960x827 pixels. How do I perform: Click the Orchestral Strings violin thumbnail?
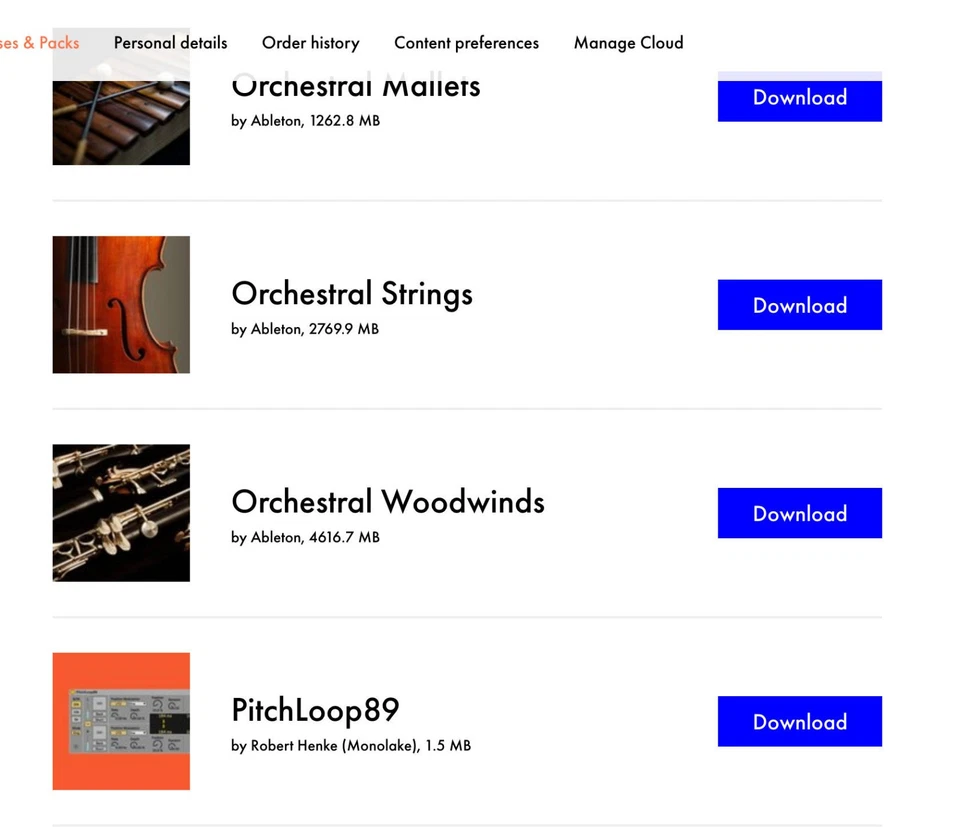click(121, 304)
